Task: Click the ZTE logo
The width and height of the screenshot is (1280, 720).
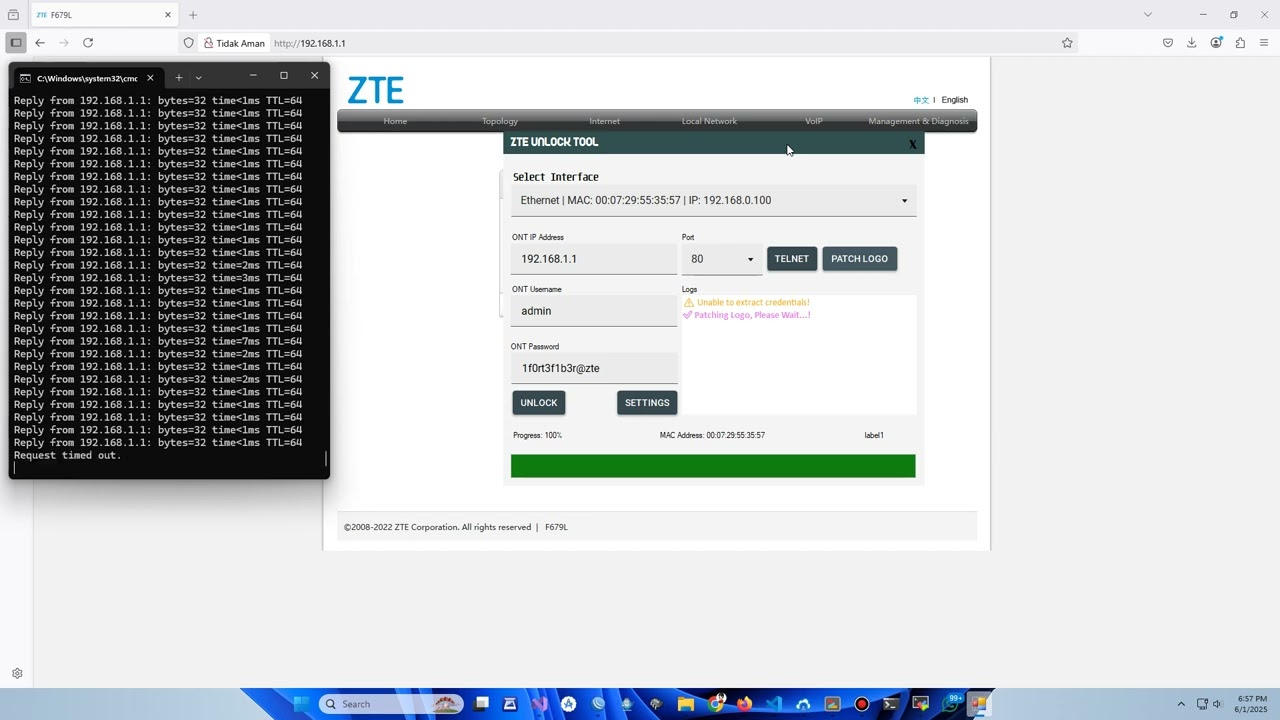Action: (375, 90)
